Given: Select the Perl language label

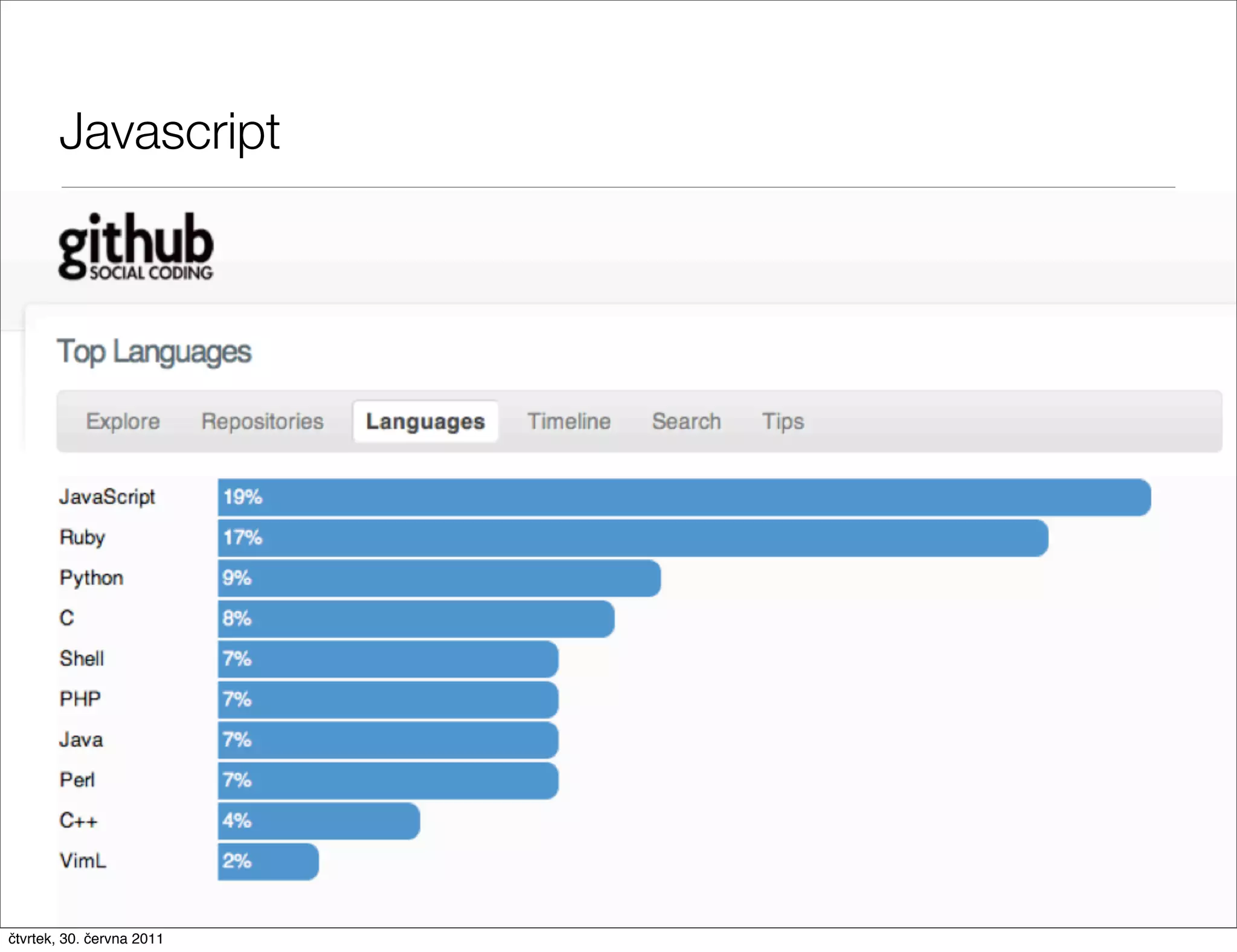Looking at the screenshot, I should [x=77, y=780].
